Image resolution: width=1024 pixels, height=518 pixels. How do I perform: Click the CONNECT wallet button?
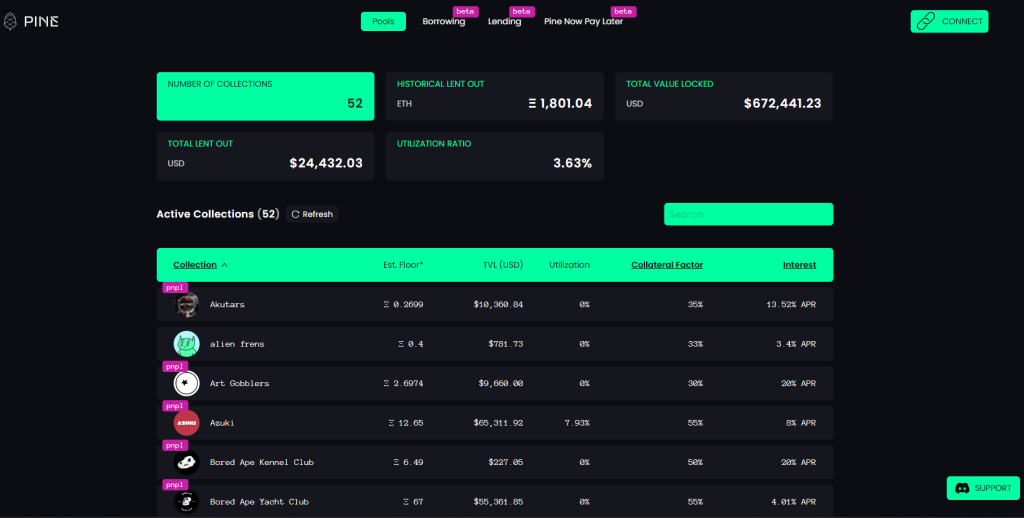950,22
